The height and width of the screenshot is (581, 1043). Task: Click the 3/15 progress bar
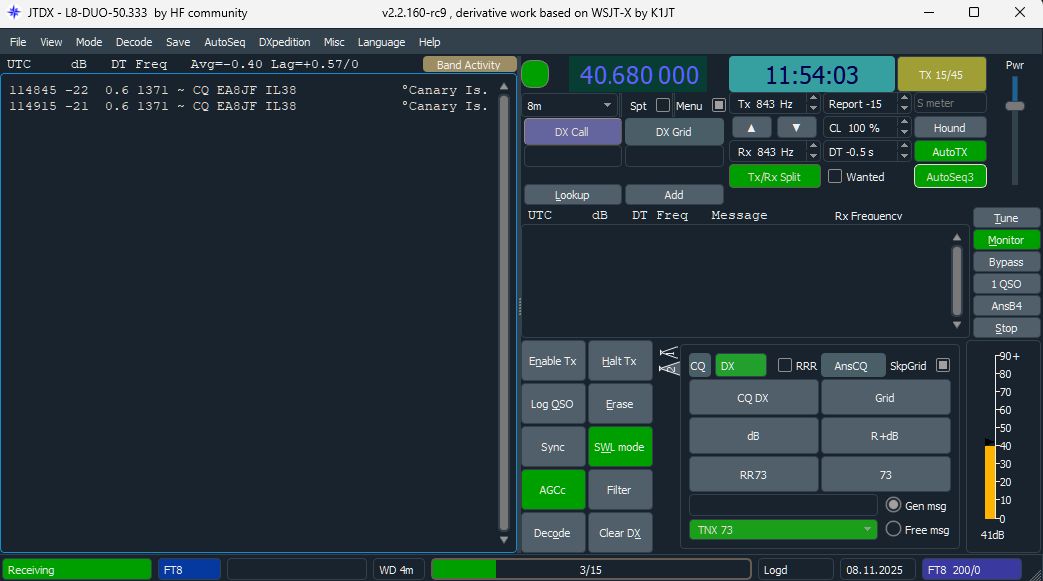coord(591,570)
